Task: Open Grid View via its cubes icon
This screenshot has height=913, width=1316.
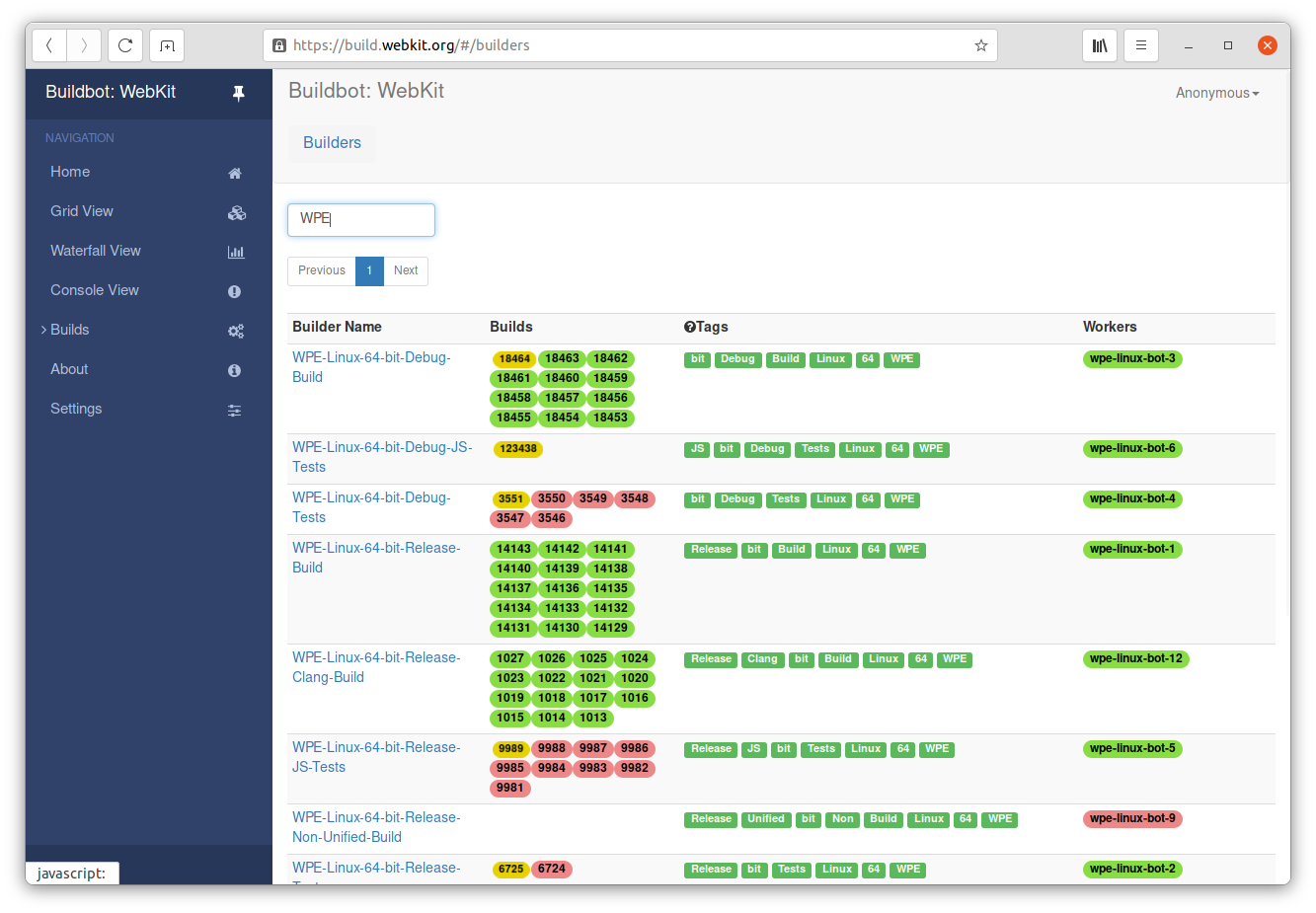Action: (x=236, y=212)
